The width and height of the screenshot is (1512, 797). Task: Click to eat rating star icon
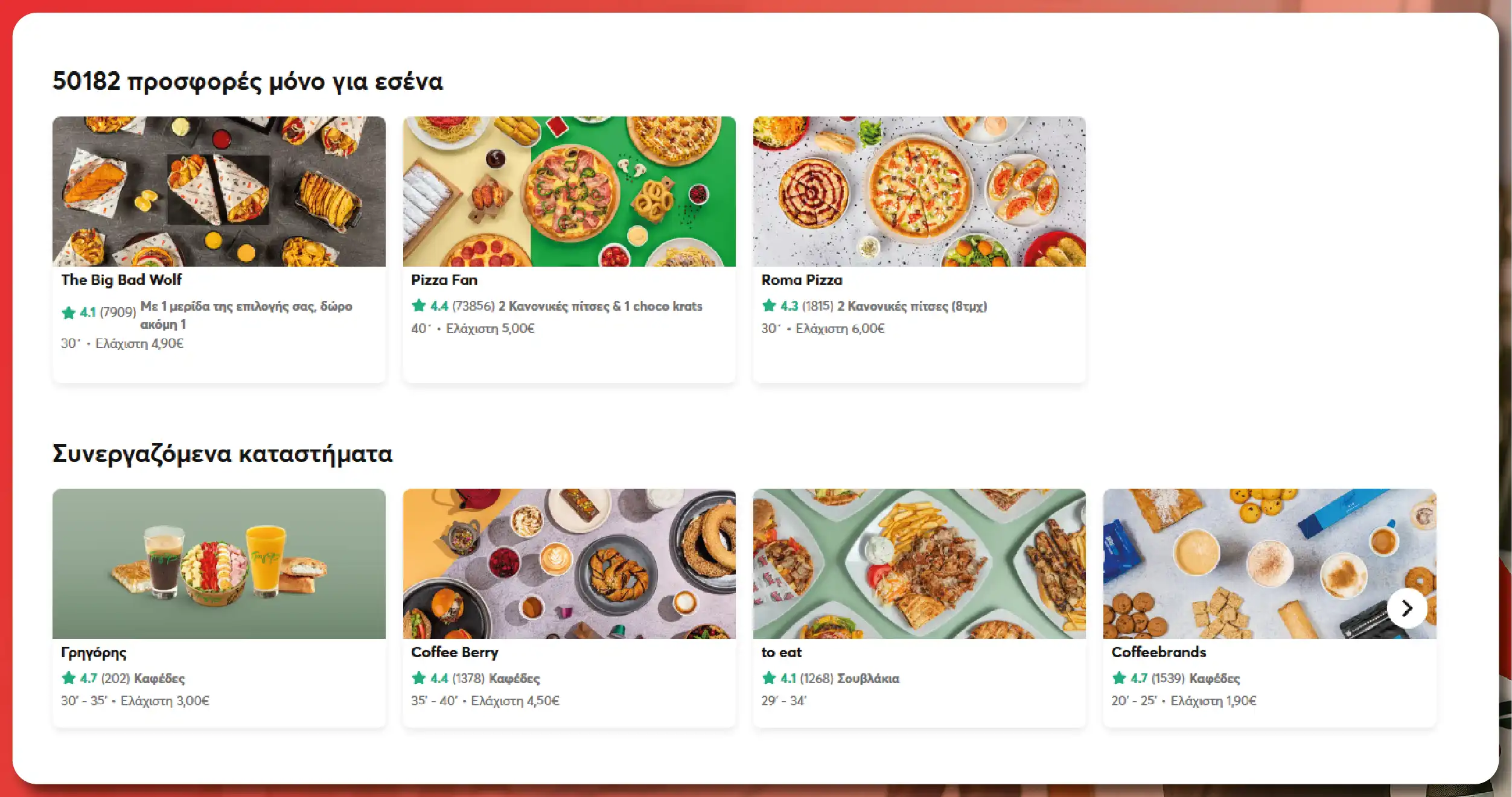coord(769,678)
